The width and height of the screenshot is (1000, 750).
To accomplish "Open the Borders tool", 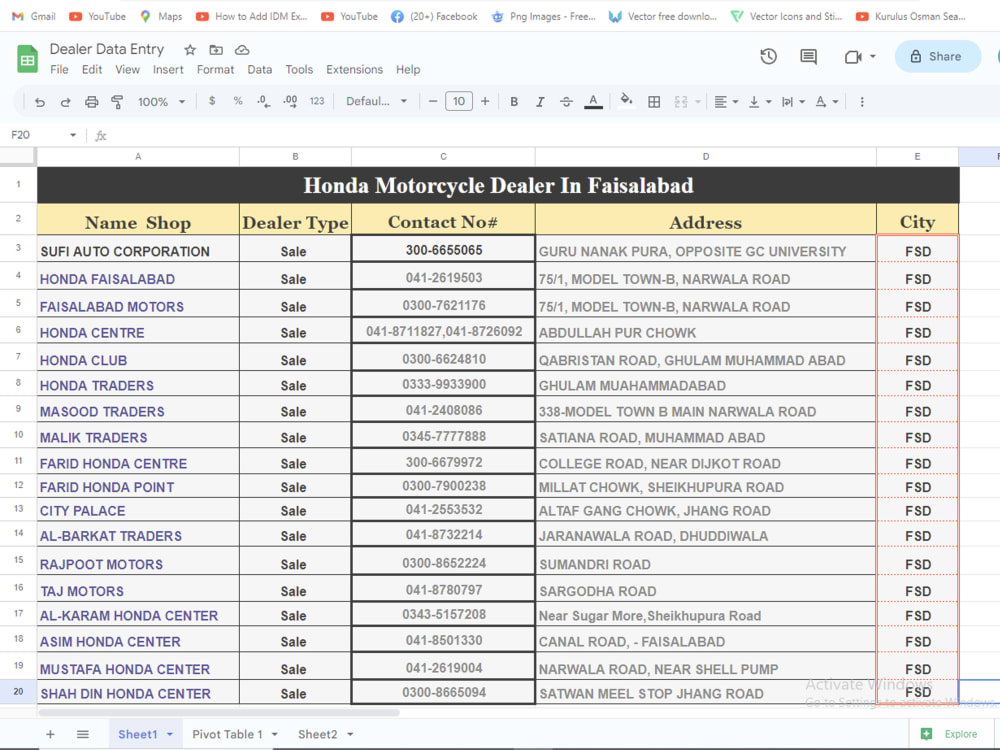I will pos(654,102).
